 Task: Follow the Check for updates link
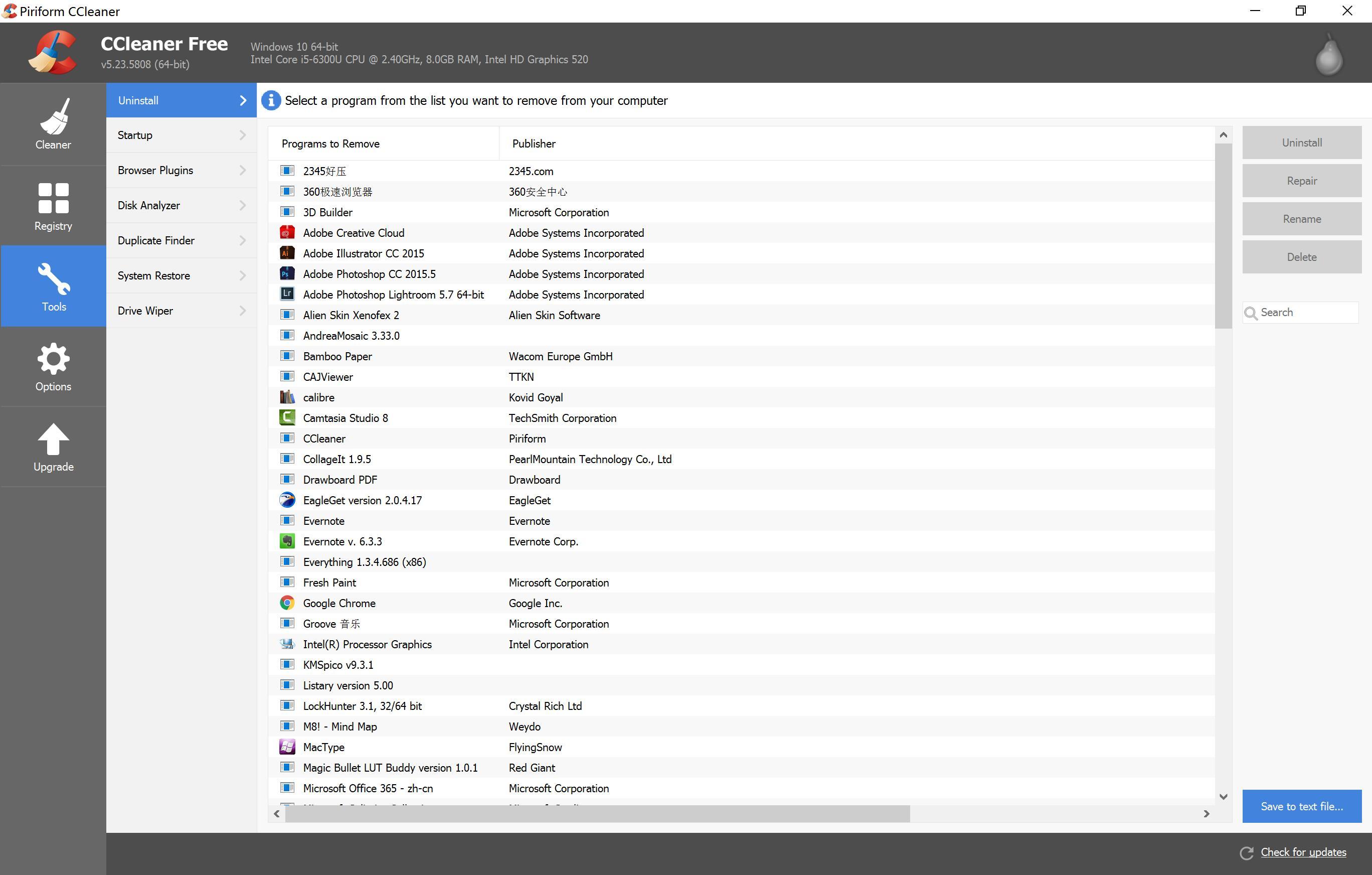1303,852
